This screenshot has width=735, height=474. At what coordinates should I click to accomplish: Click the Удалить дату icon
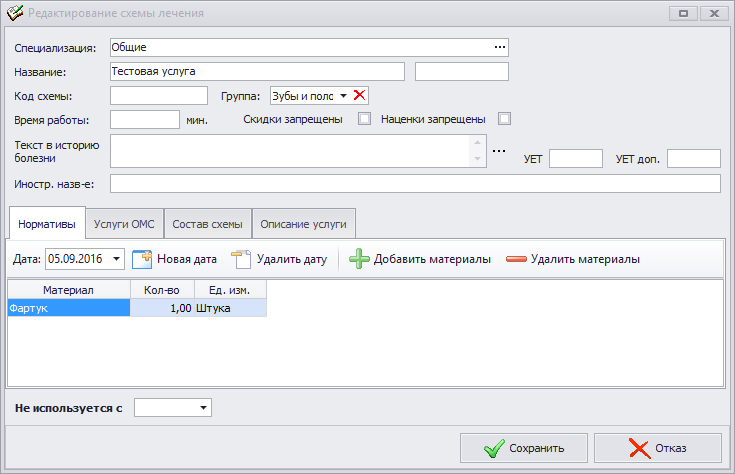(x=241, y=259)
